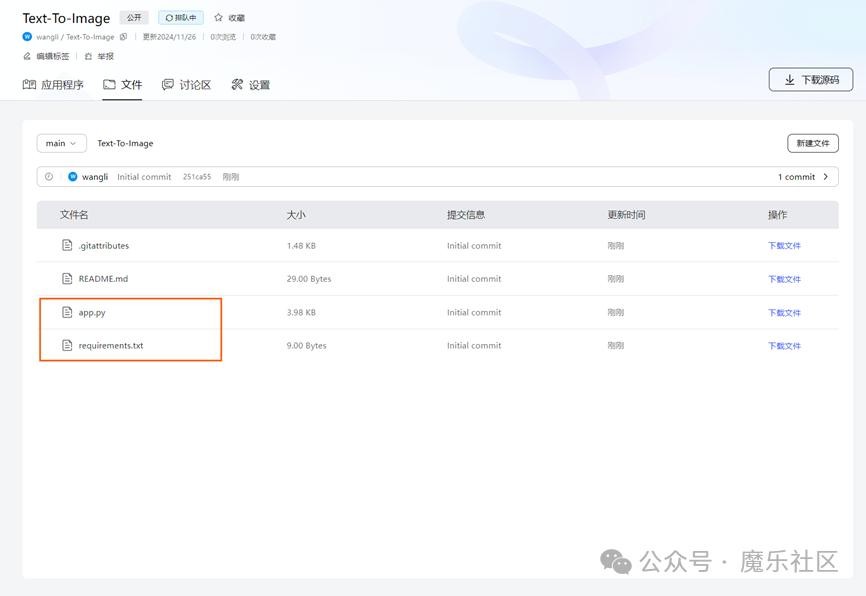Click the edit tags (编辑标签) pencil icon
The height and width of the screenshot is (596, 866).
27,57
